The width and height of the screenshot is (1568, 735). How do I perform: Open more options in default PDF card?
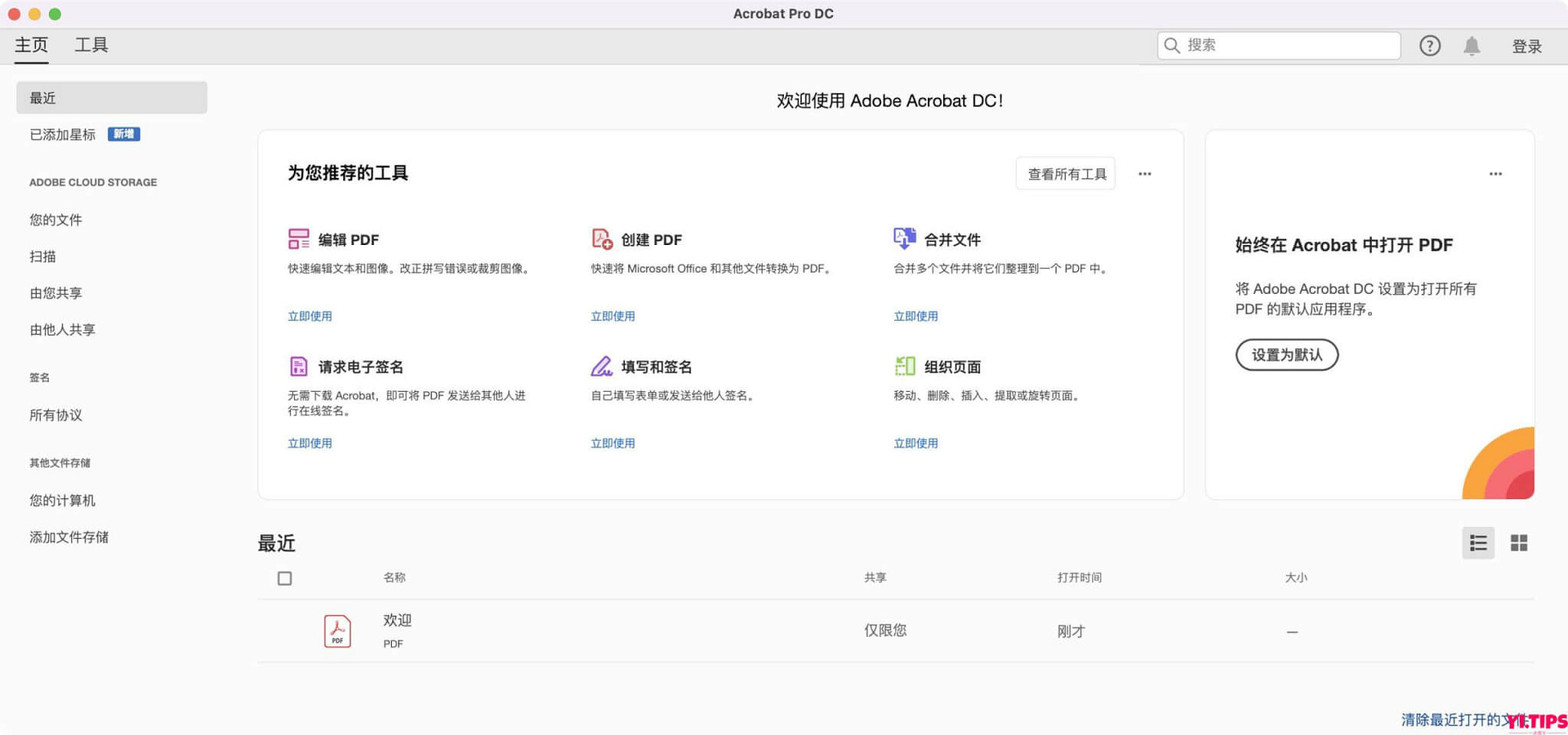1495,174
